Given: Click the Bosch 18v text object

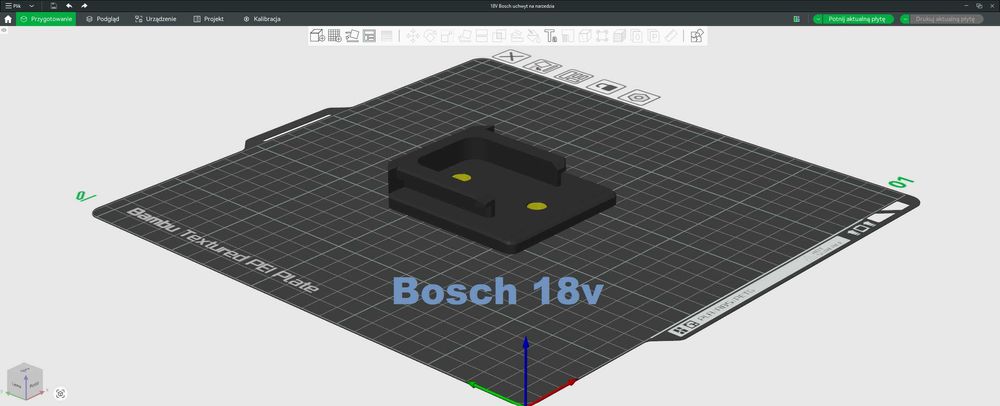Looking at the screenshot, I should pos(497,291).
